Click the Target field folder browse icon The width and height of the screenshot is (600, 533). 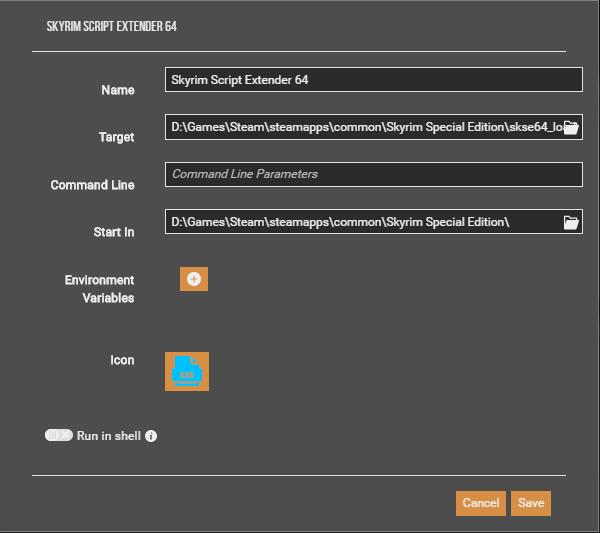point(571,127)
